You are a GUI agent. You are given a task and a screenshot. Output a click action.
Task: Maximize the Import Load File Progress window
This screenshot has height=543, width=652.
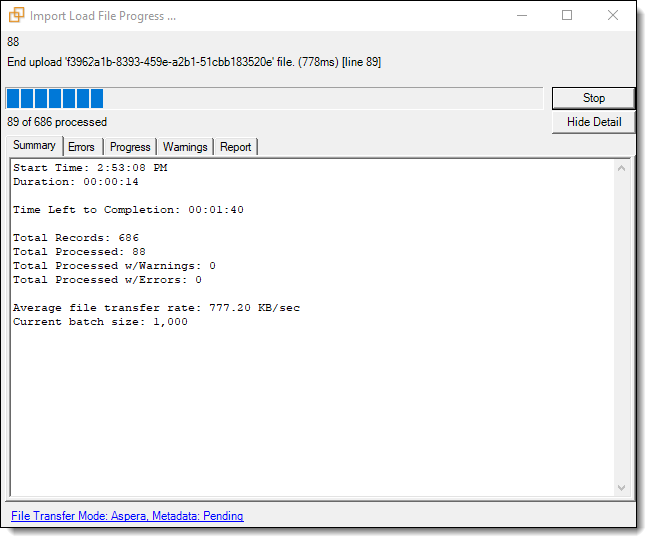567,16
